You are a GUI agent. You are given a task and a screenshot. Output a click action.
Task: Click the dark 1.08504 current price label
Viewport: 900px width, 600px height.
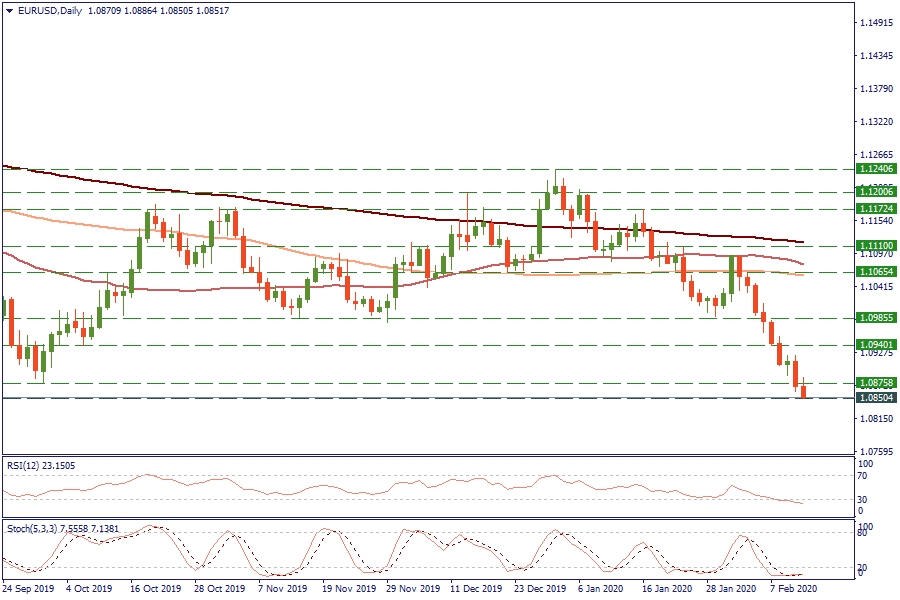(x=875, y=398)
